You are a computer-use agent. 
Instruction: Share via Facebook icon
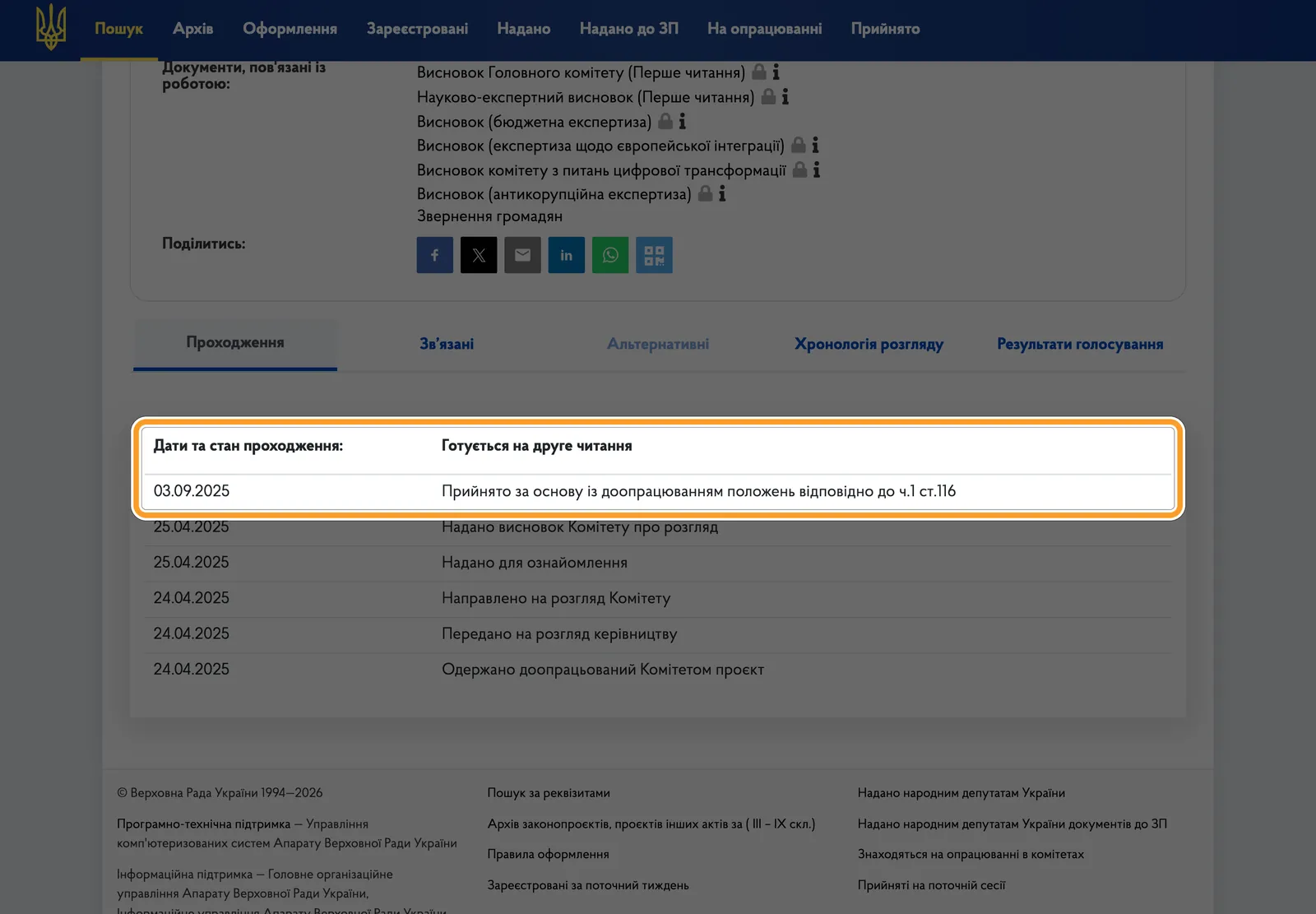[435, 255]
